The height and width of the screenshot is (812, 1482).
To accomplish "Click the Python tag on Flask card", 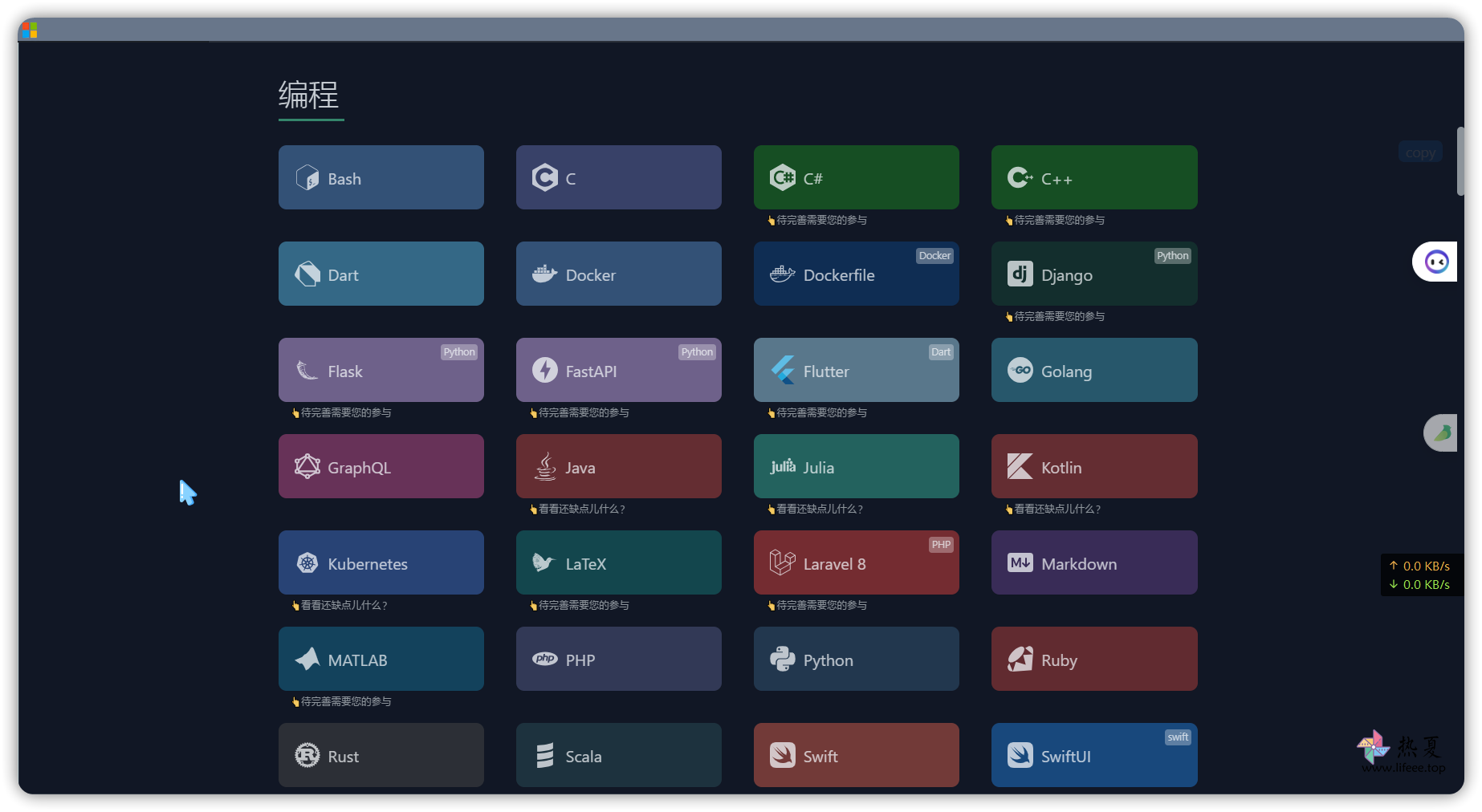I will 459,352.
